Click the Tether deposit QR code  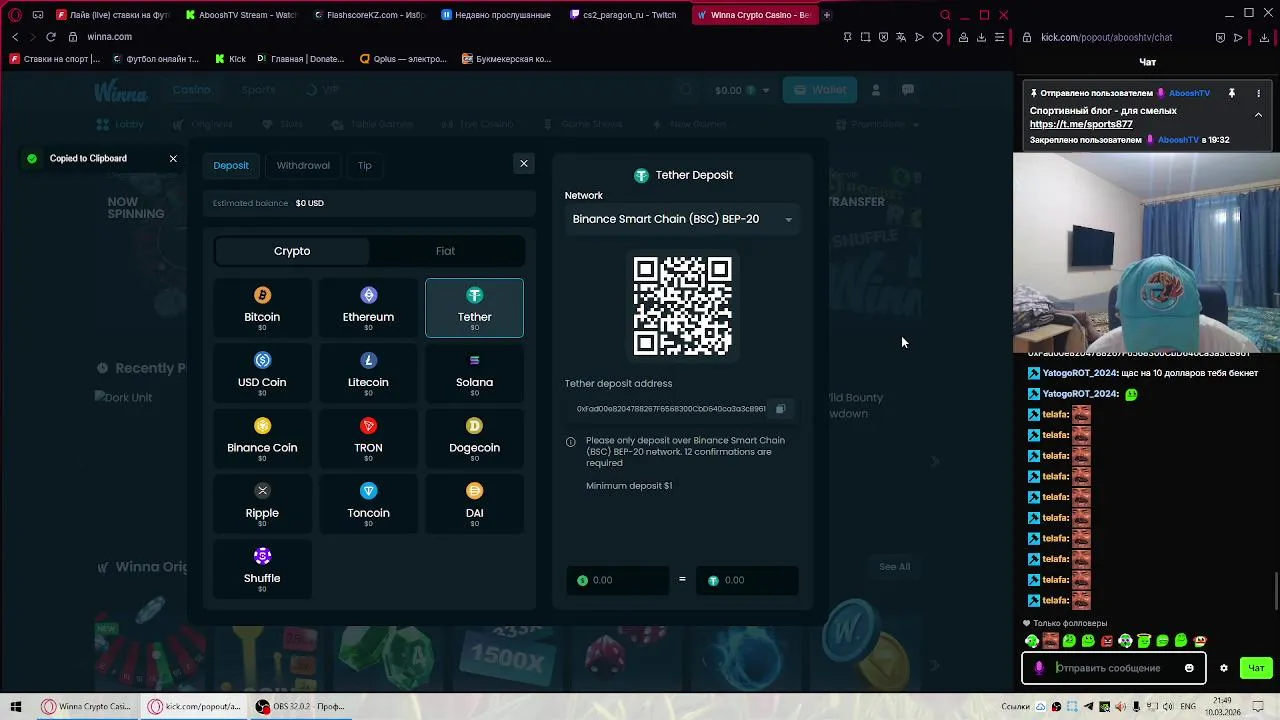[x=682, y=306]
